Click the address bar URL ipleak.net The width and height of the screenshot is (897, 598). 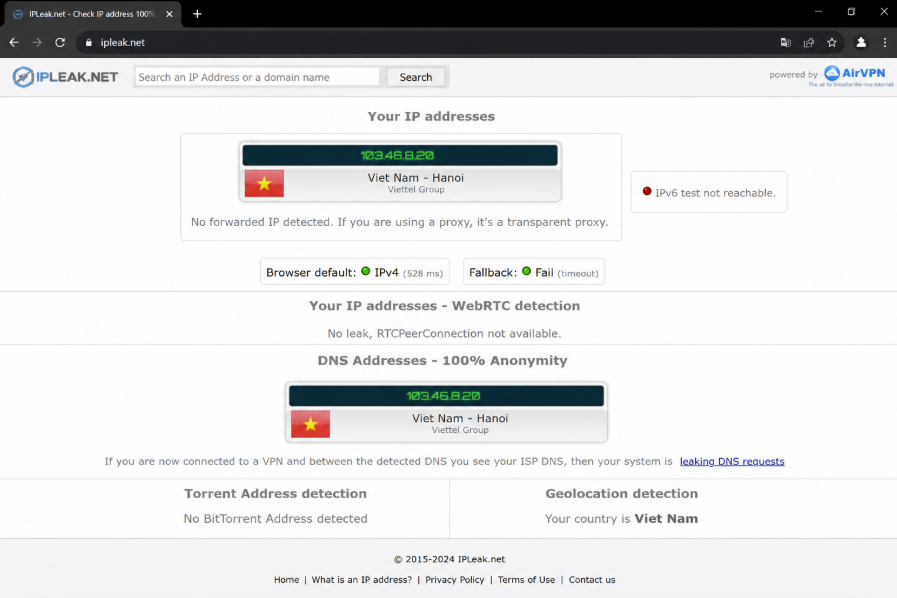point(122,42)
